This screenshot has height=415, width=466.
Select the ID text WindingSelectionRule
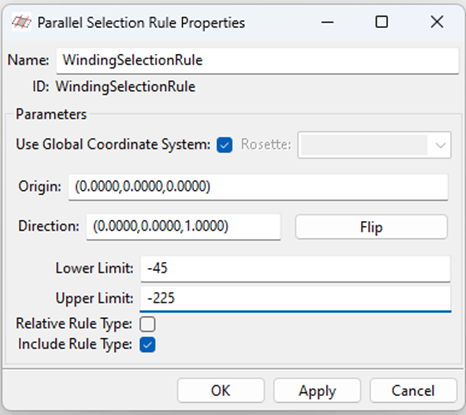[x=125, y=87]
